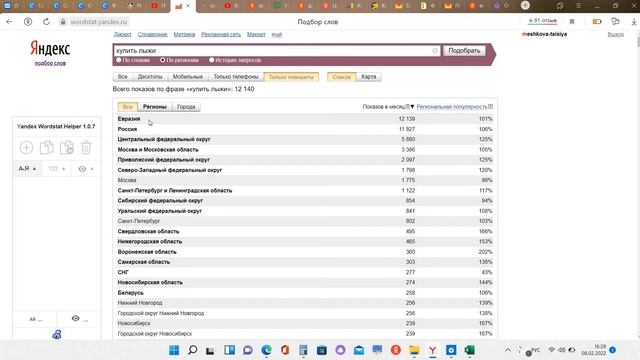This screenshot has width=640, height=360.
Task: Click the 'Подобрать' button
Action: click(464, 51)
